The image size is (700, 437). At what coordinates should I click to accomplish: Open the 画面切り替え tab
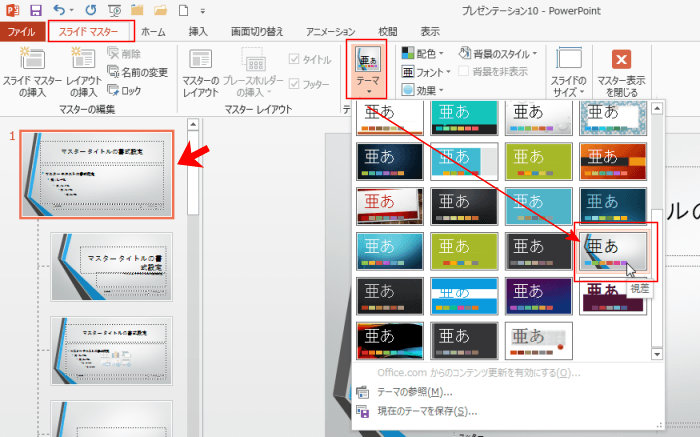click(257, 32)
